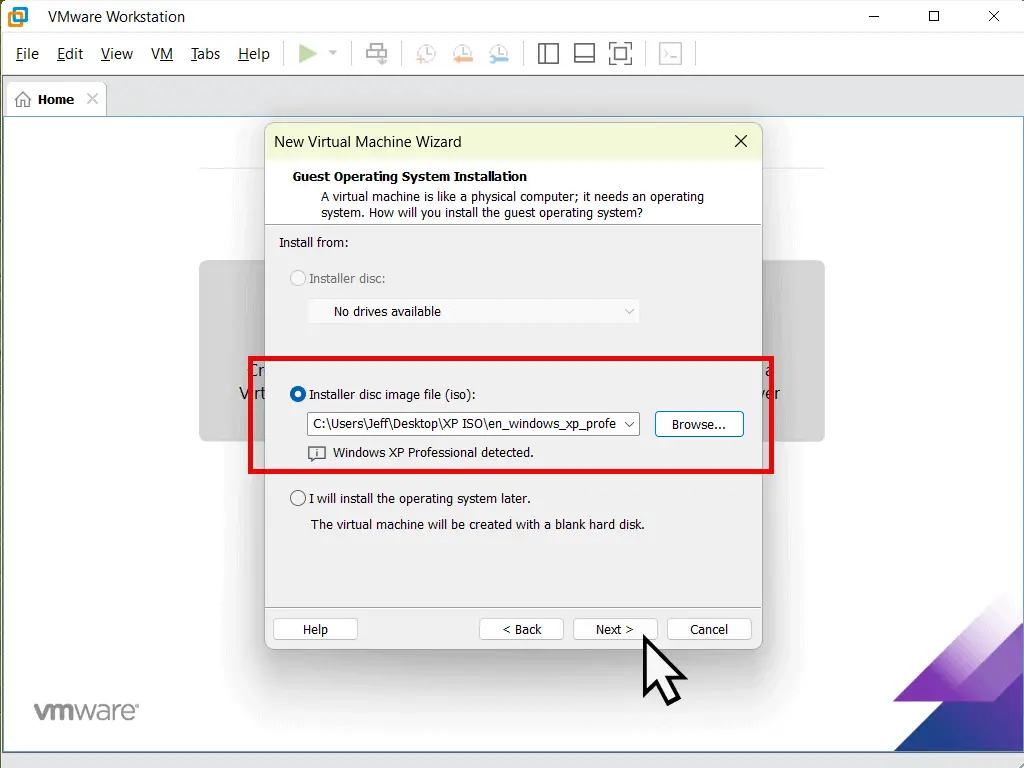
Task: Minimize the VMware Workstation window
Action: tap(874, 16)
